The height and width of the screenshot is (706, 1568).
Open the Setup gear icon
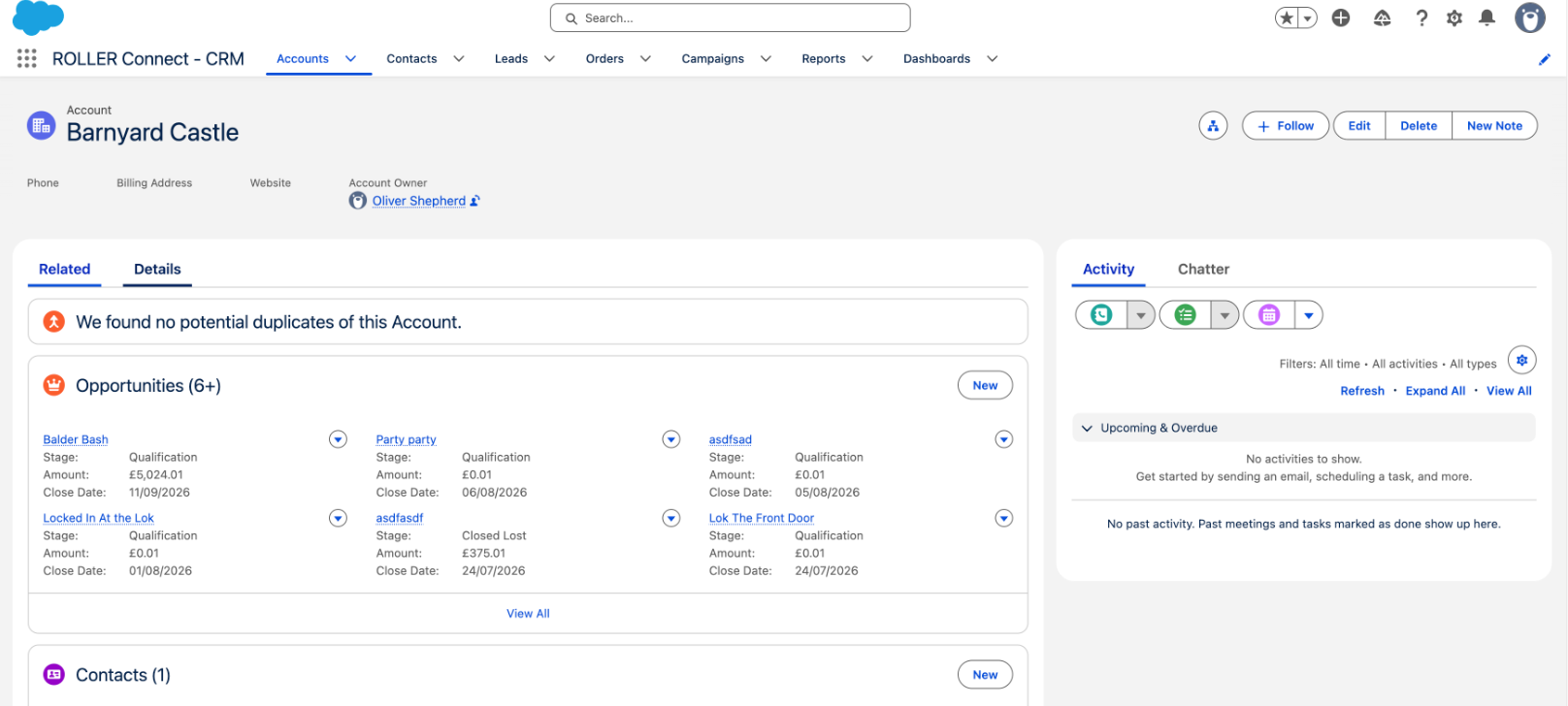tap(1454, 17)
